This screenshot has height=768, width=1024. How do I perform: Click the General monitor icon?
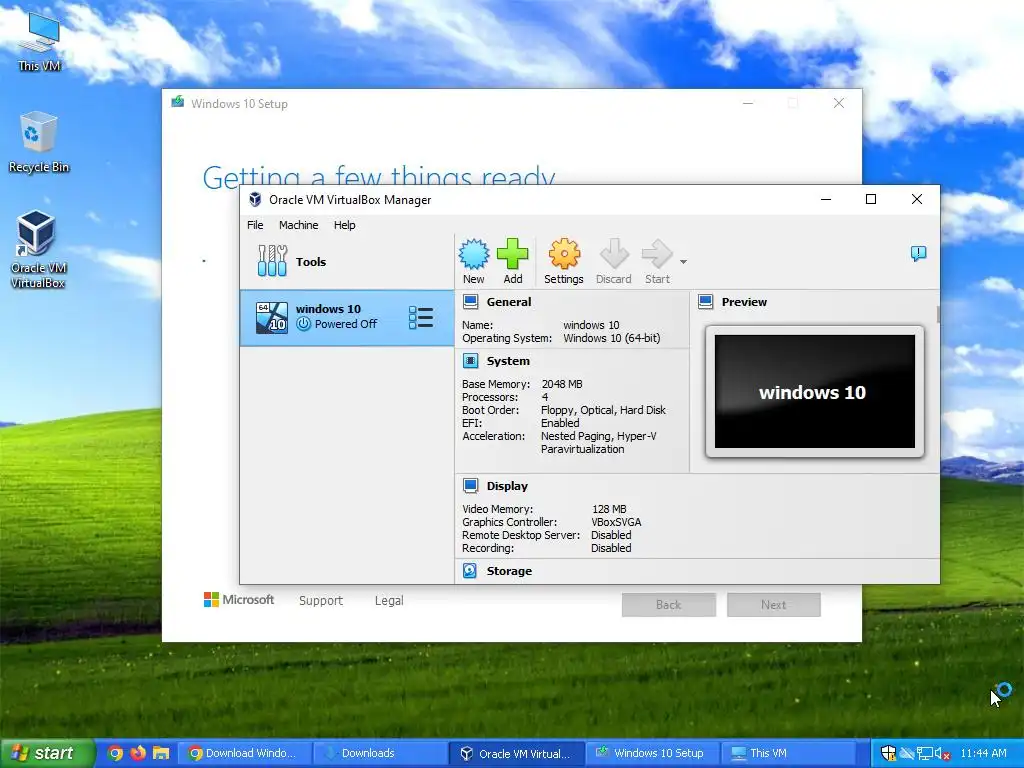[x=470, y=302]
